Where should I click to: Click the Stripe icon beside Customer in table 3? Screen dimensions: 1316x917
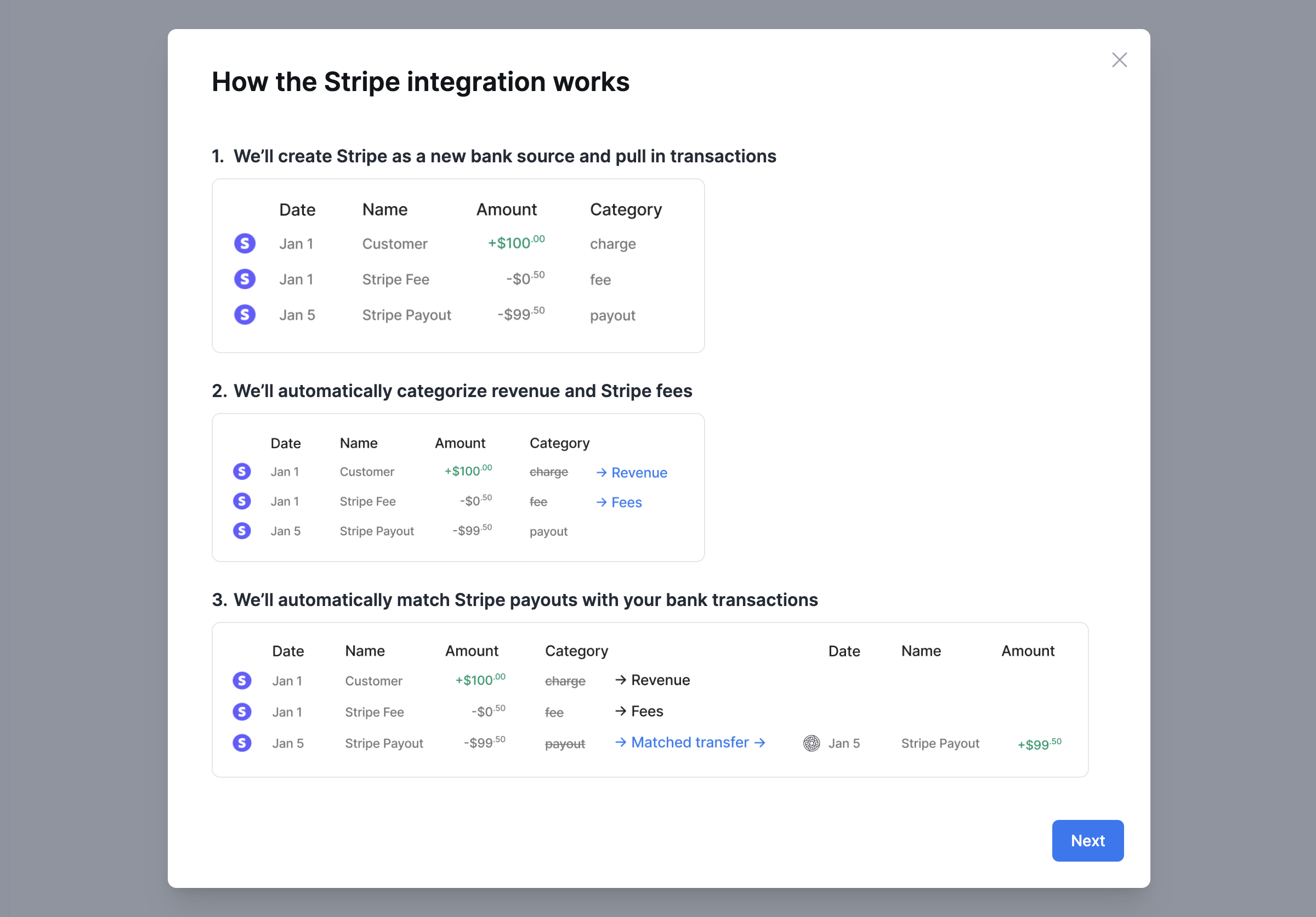[x=242, y=680]
